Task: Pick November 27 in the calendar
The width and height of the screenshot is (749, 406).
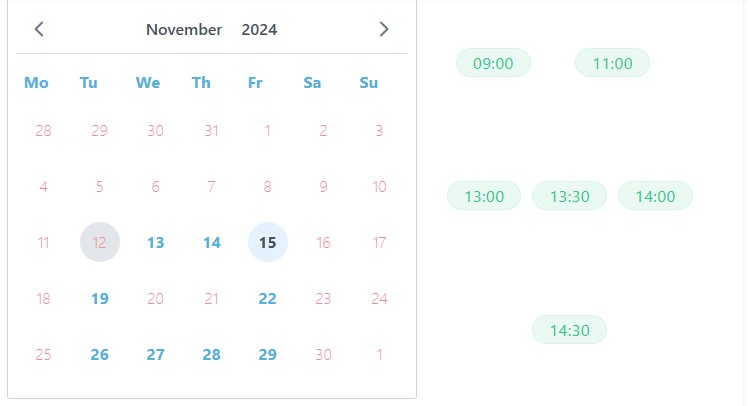Action: [155, 354]
